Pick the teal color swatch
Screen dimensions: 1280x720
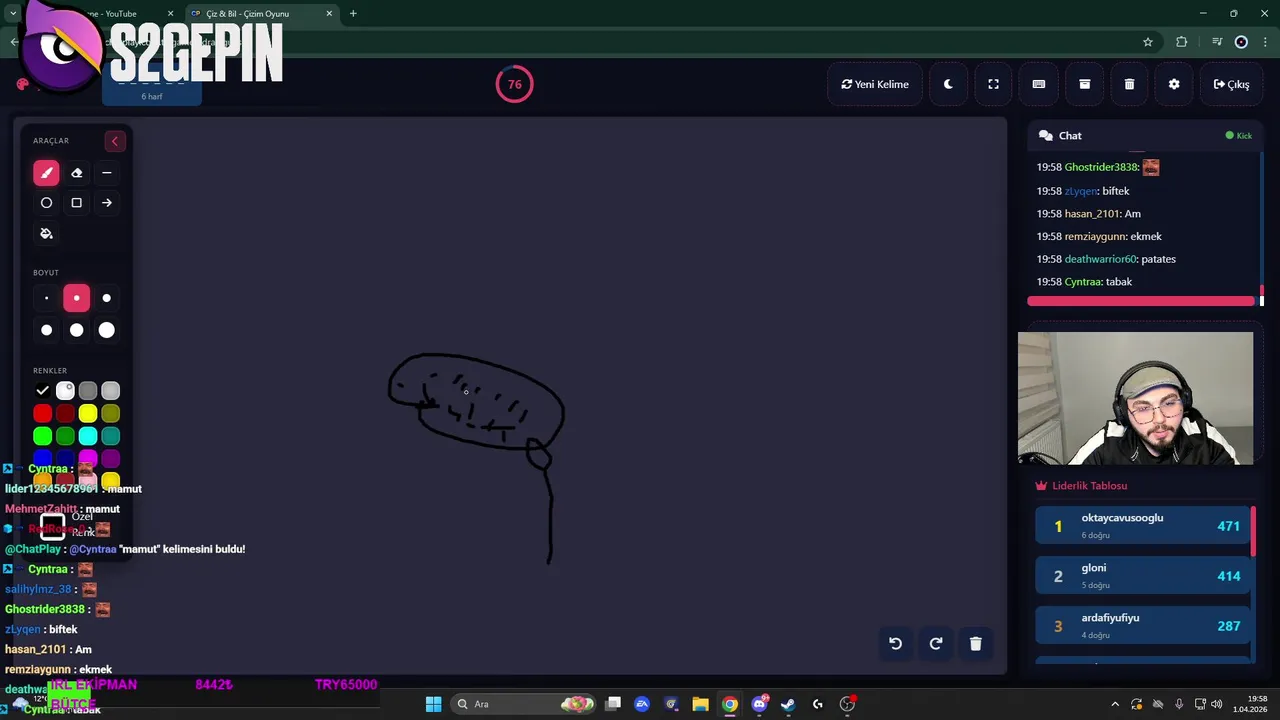click(111, 436)
